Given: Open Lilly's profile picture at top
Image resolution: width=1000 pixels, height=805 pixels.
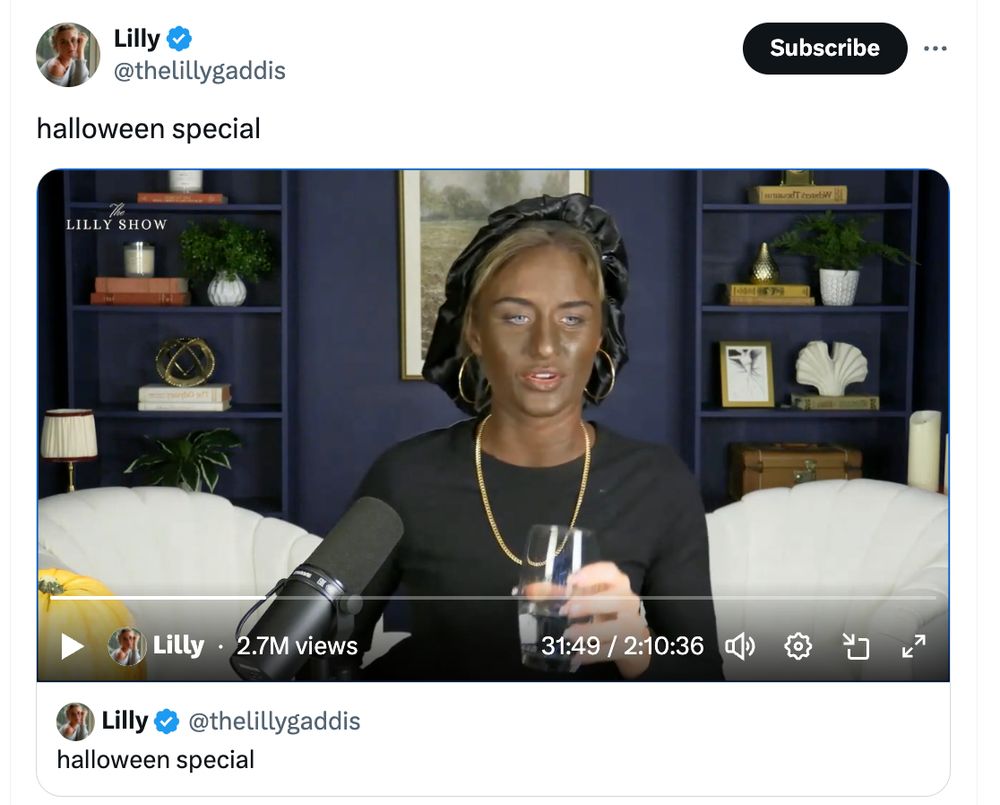Looking at the screenshot, I should [68, 55].
